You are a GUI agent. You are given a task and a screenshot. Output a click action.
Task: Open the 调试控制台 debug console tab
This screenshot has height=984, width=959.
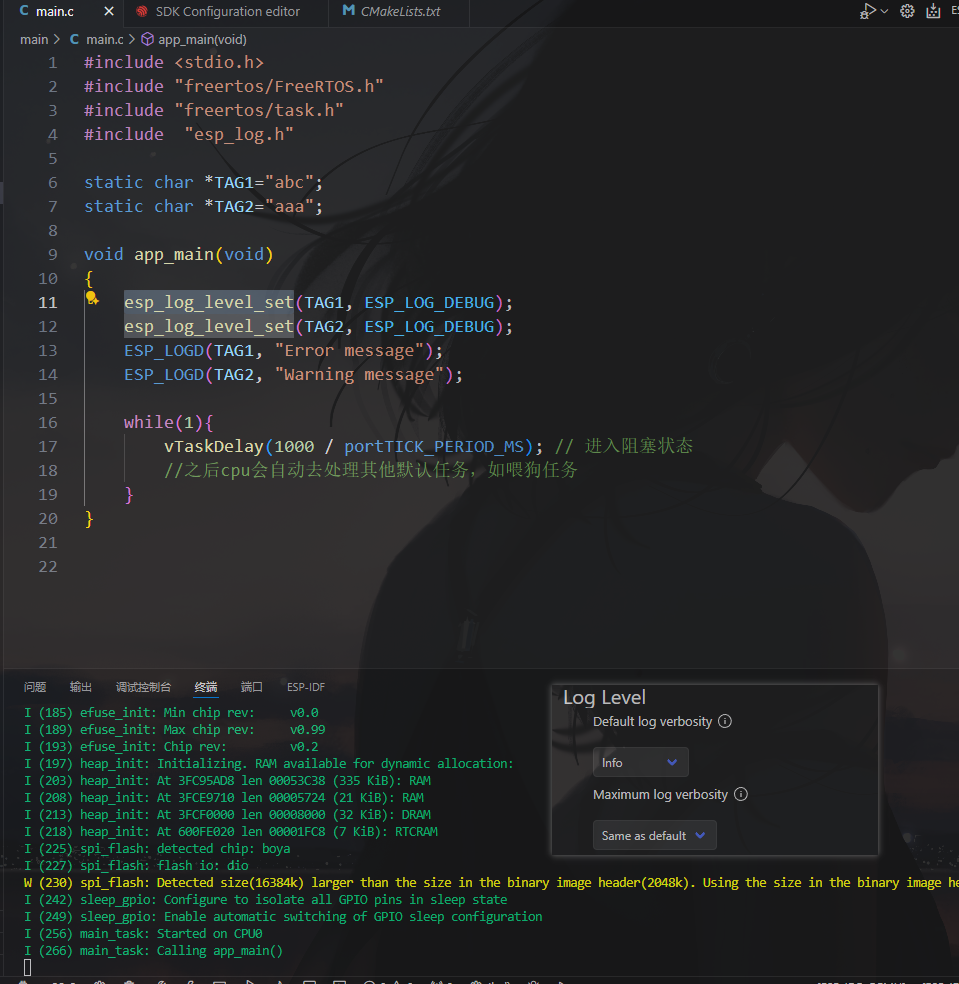(143, 687)
